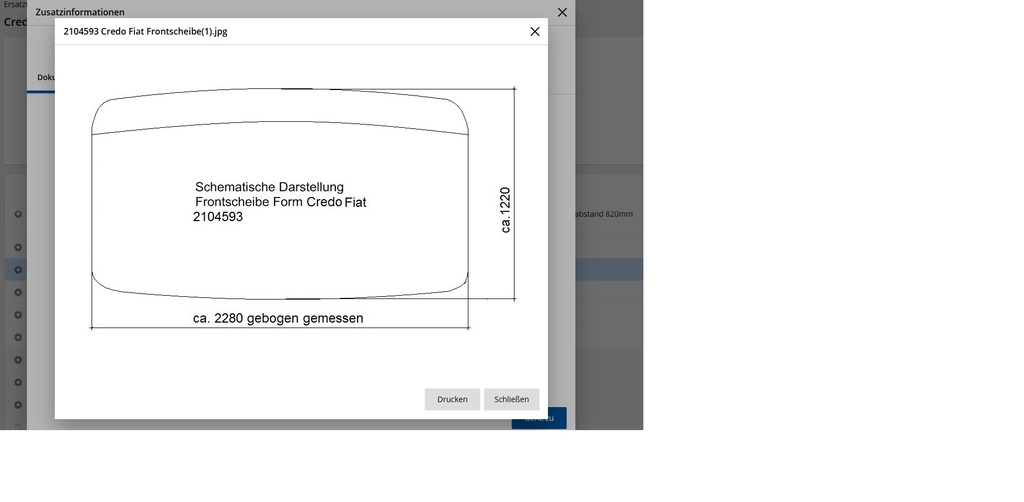Click the windshield schematic drawing image
The image size is (1024, 502).
304,208
